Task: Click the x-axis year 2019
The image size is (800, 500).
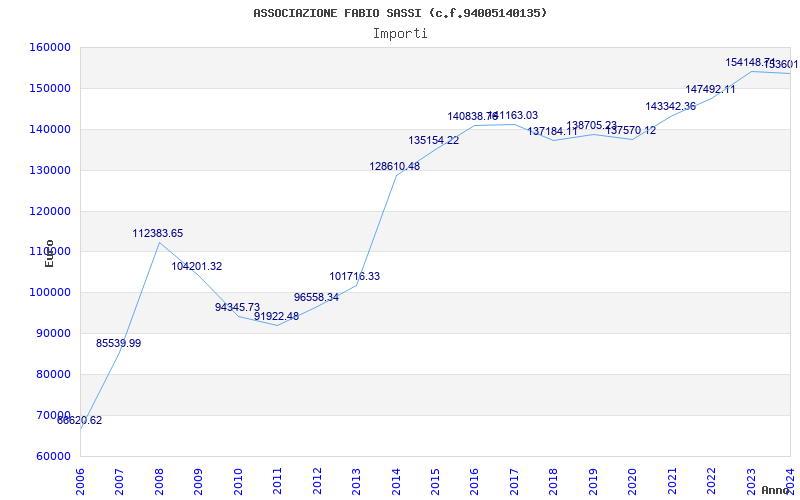Action: (x=593, y=482)
